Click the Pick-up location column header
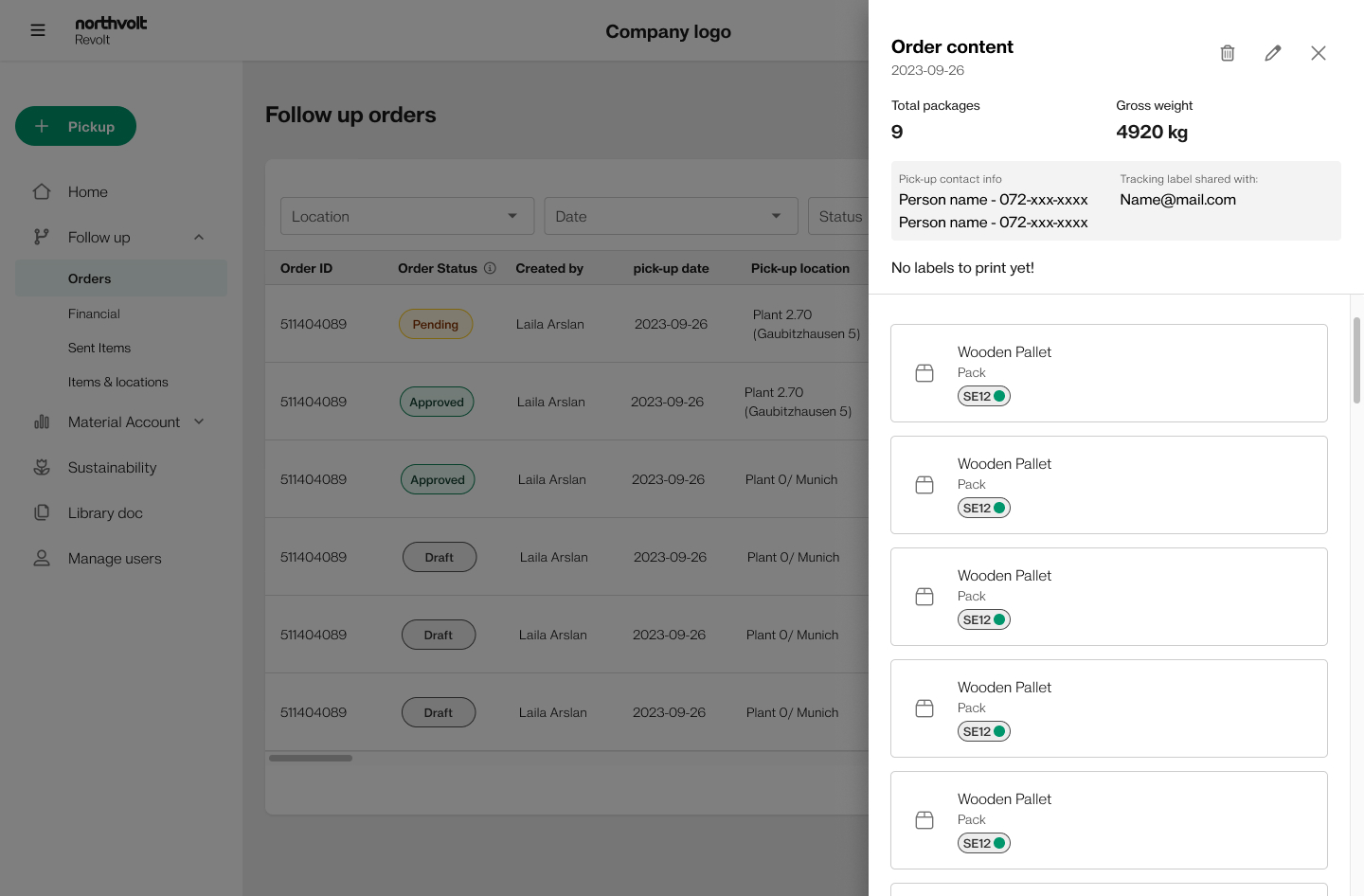 click(800, 268)
